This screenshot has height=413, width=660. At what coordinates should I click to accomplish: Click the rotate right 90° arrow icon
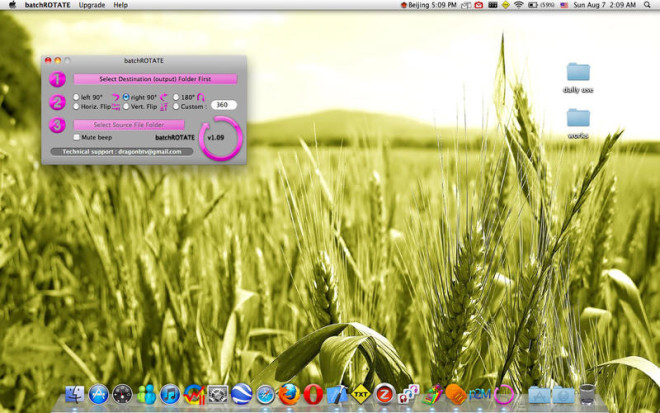tap(164, 98)
